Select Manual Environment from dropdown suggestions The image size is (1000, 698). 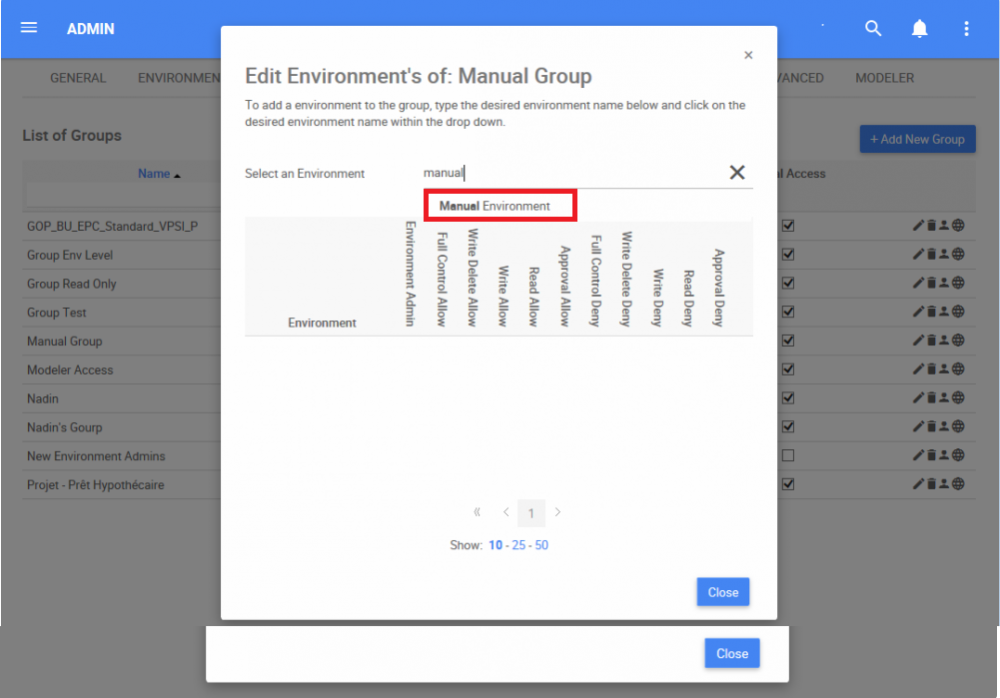(495, 206)
